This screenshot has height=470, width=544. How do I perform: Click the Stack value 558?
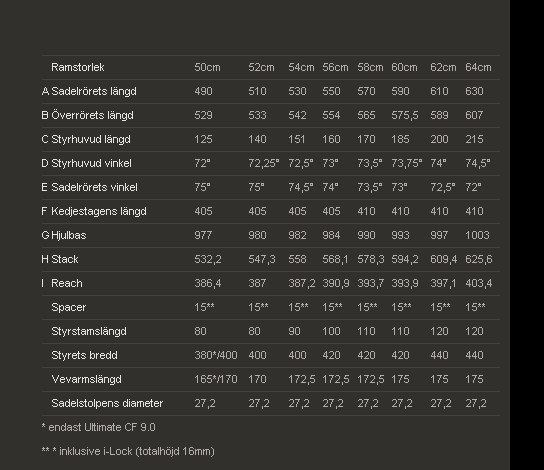click(x=297, y=259)
